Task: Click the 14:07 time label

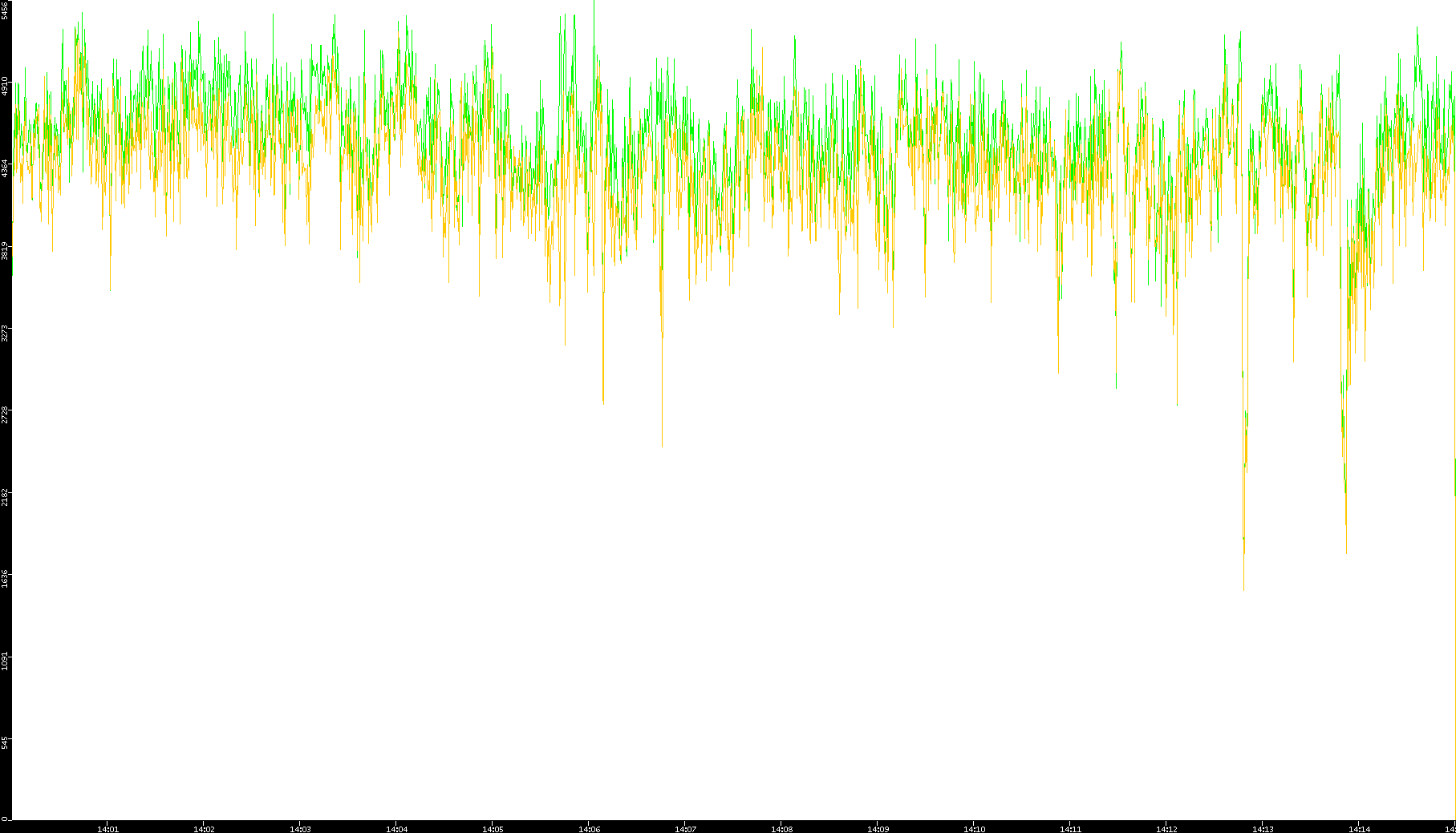Action: coord(685,829)
